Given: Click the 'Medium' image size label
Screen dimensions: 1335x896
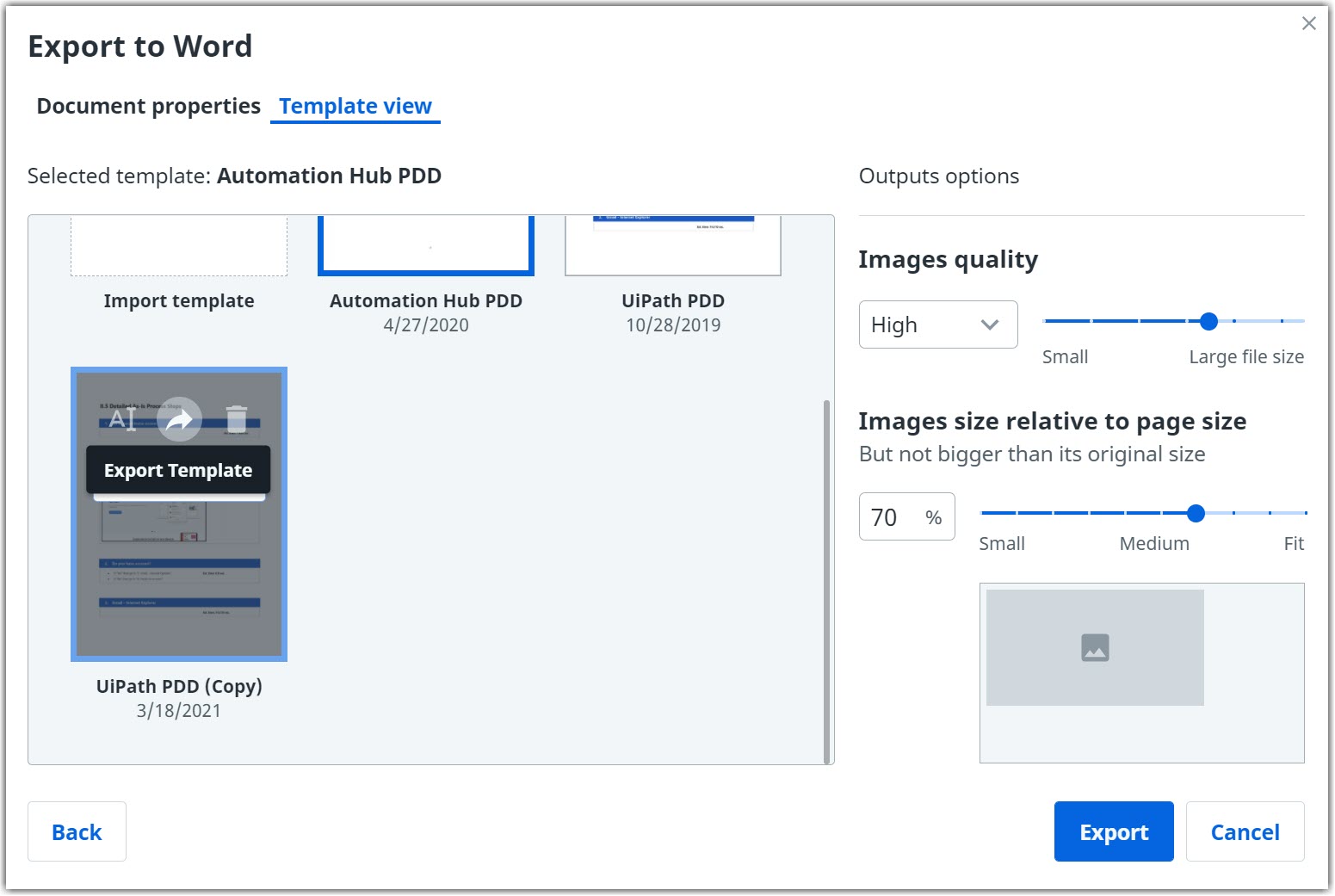Looking at the screenshot, I should tap(1154, 543).
